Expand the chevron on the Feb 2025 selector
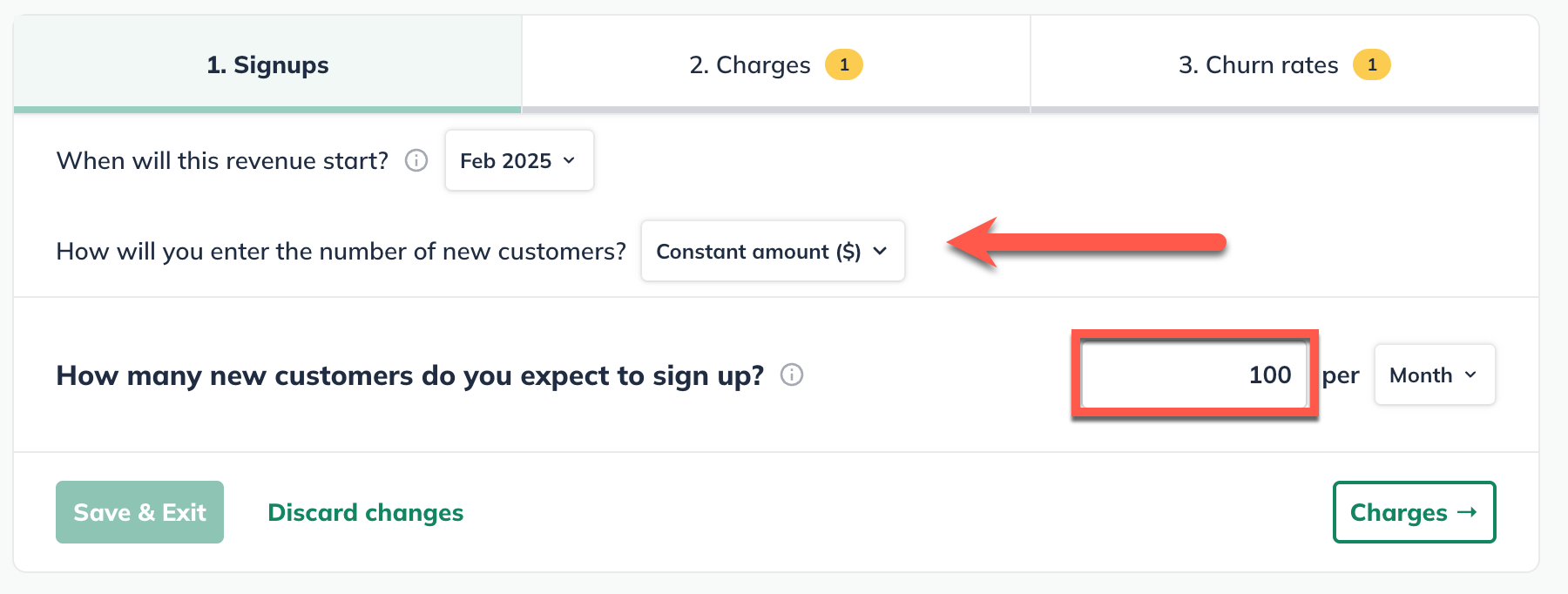This screenshot has width=1568, height=594. point(569,160)
